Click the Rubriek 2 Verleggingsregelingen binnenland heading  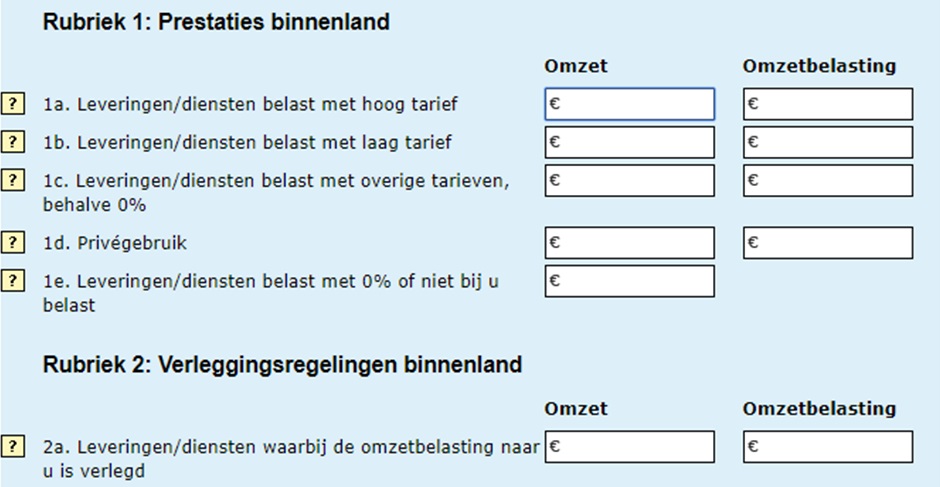[282, 365]
